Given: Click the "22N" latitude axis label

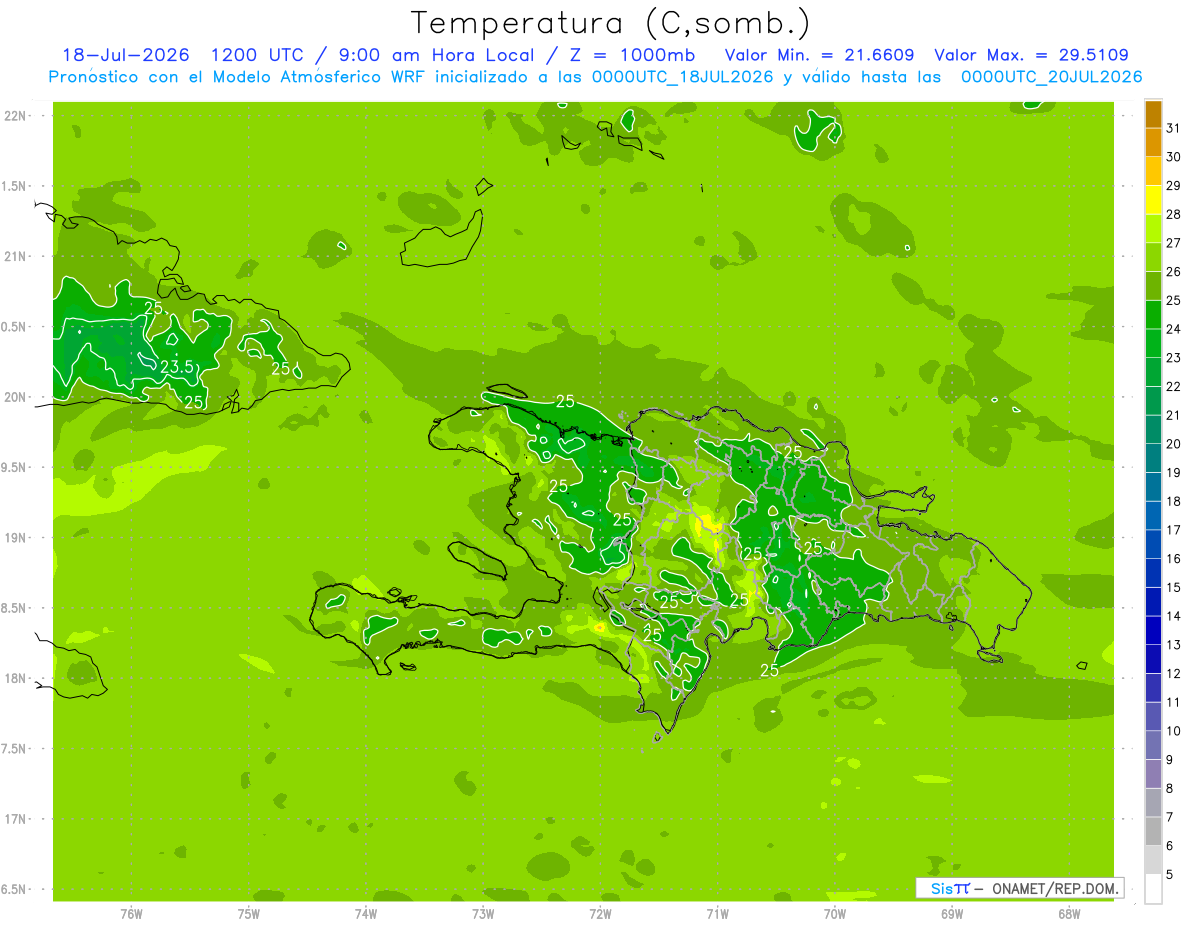Looking at the screenshot, I should tap(16, 115).
